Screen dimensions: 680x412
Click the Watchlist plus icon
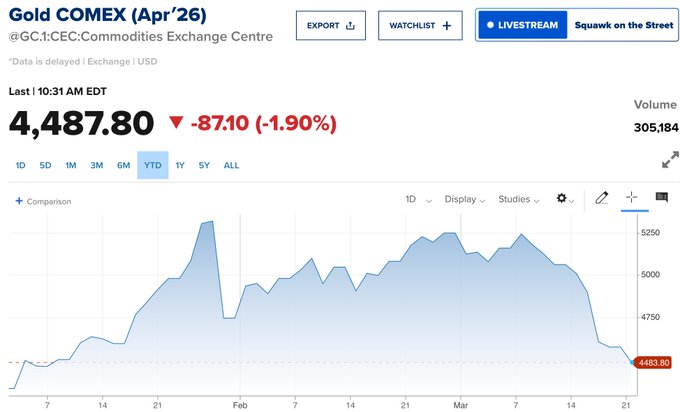(446, 25)
